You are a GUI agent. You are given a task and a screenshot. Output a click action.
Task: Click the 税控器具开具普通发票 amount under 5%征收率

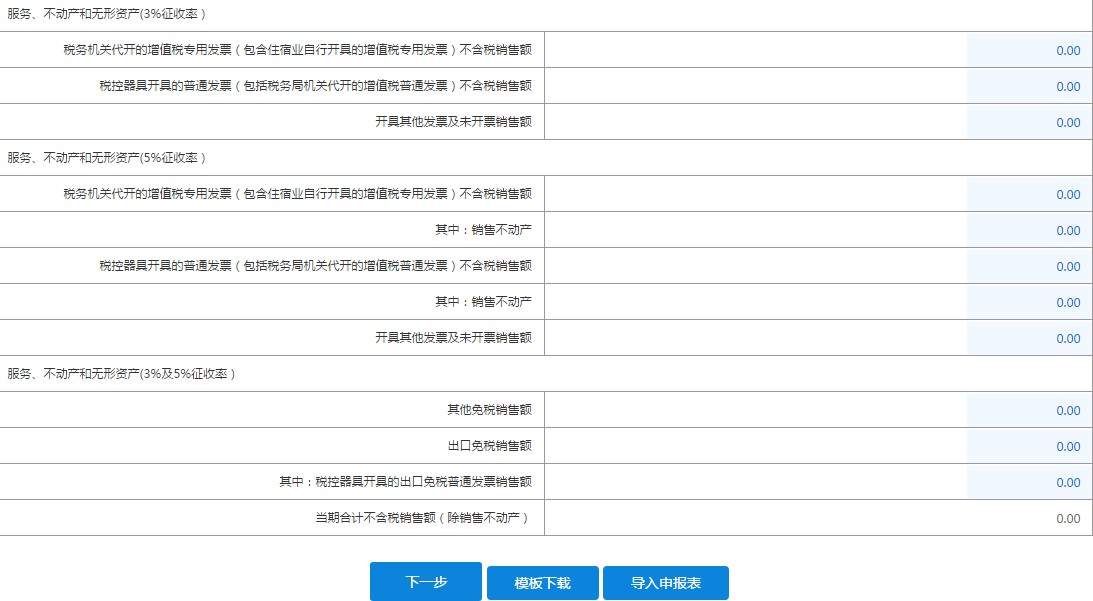tap(1030, 265)
